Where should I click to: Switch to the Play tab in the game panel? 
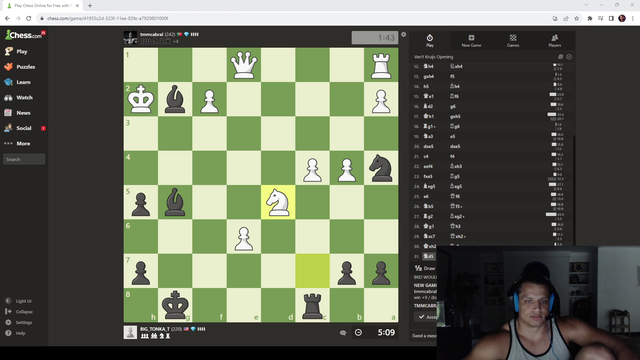point(429,40)
